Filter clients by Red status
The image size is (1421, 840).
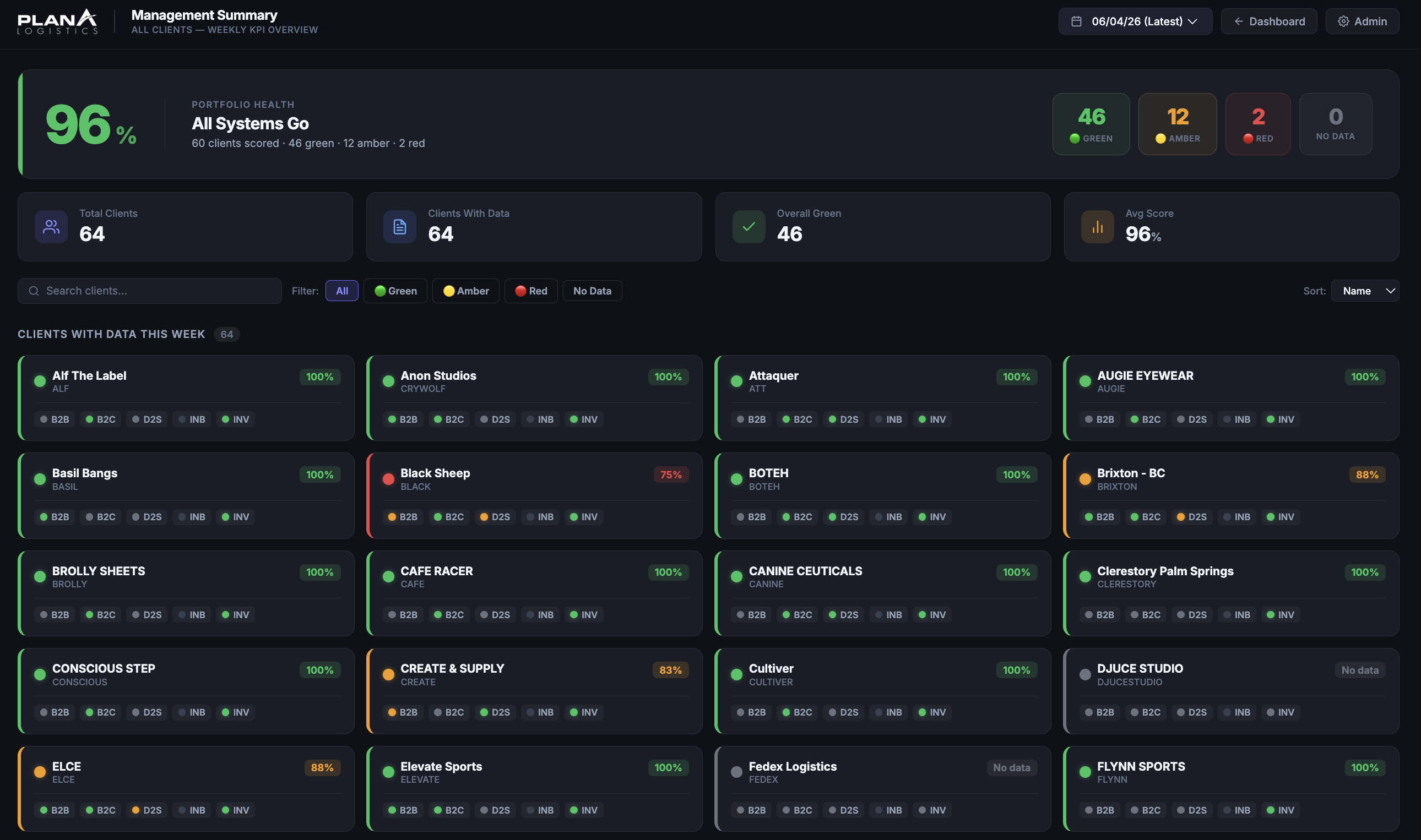[531, 291]
